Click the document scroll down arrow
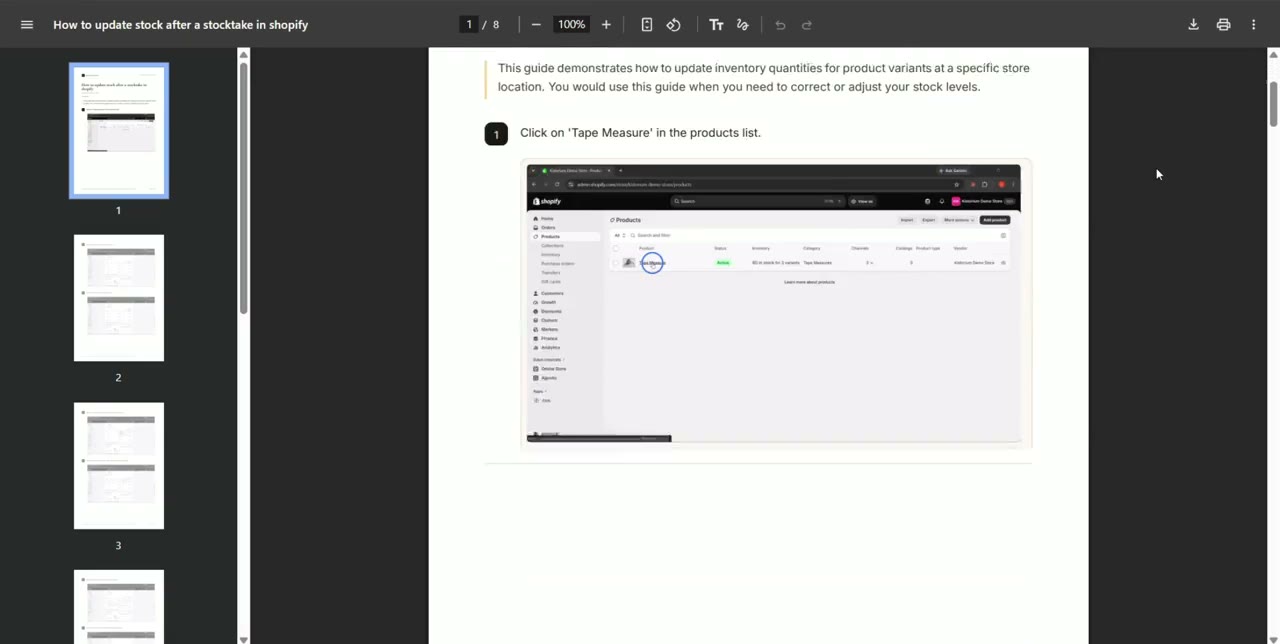Viewport: 1280px width, 644px height. [1273, 639]
